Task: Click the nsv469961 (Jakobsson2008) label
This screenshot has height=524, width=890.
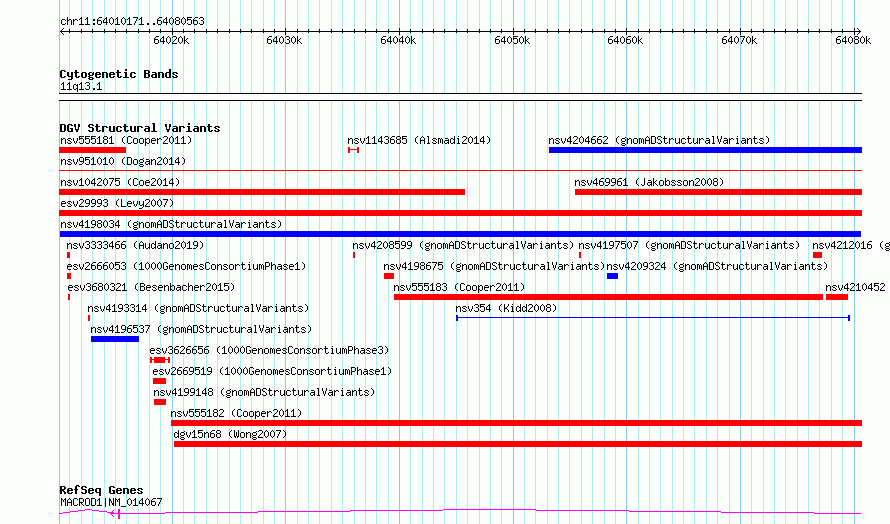Action: [649, 182]
